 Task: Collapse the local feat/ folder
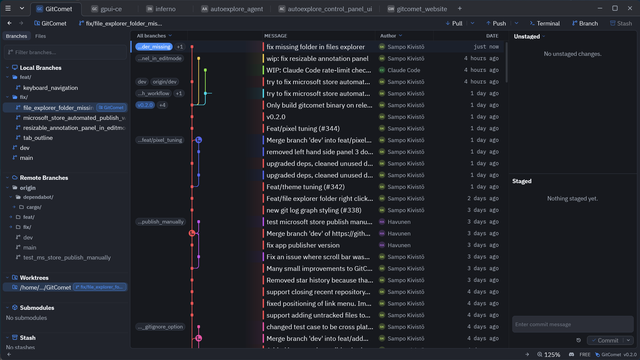click(x=7, y=77)
